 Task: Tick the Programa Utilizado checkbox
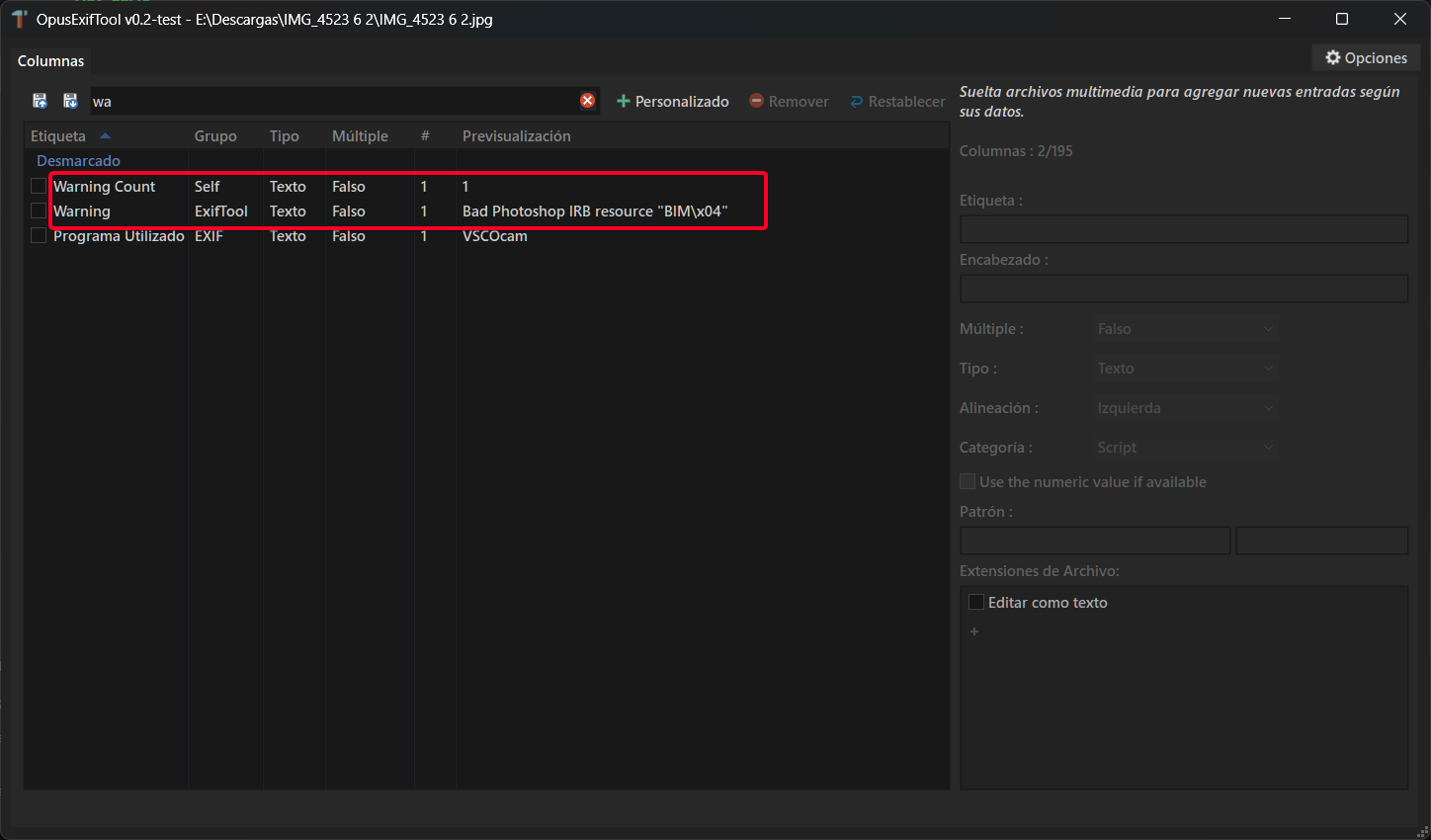(39, 236)
